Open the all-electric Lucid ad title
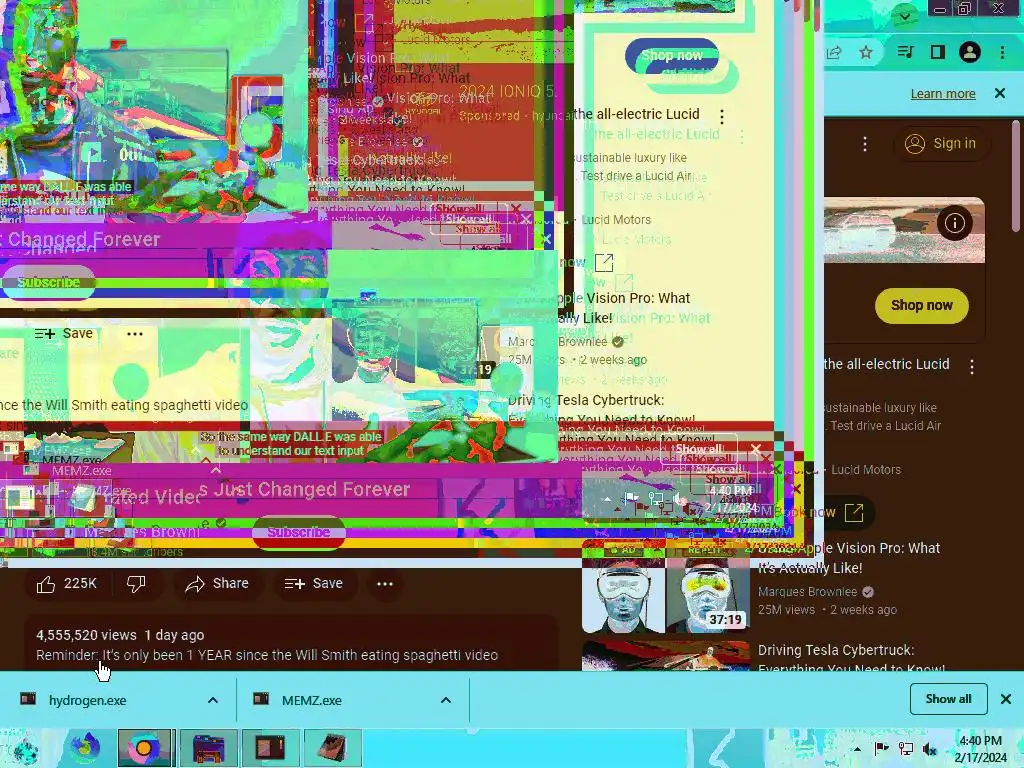This screenshot has height=768, width=1024. point(886,364)
